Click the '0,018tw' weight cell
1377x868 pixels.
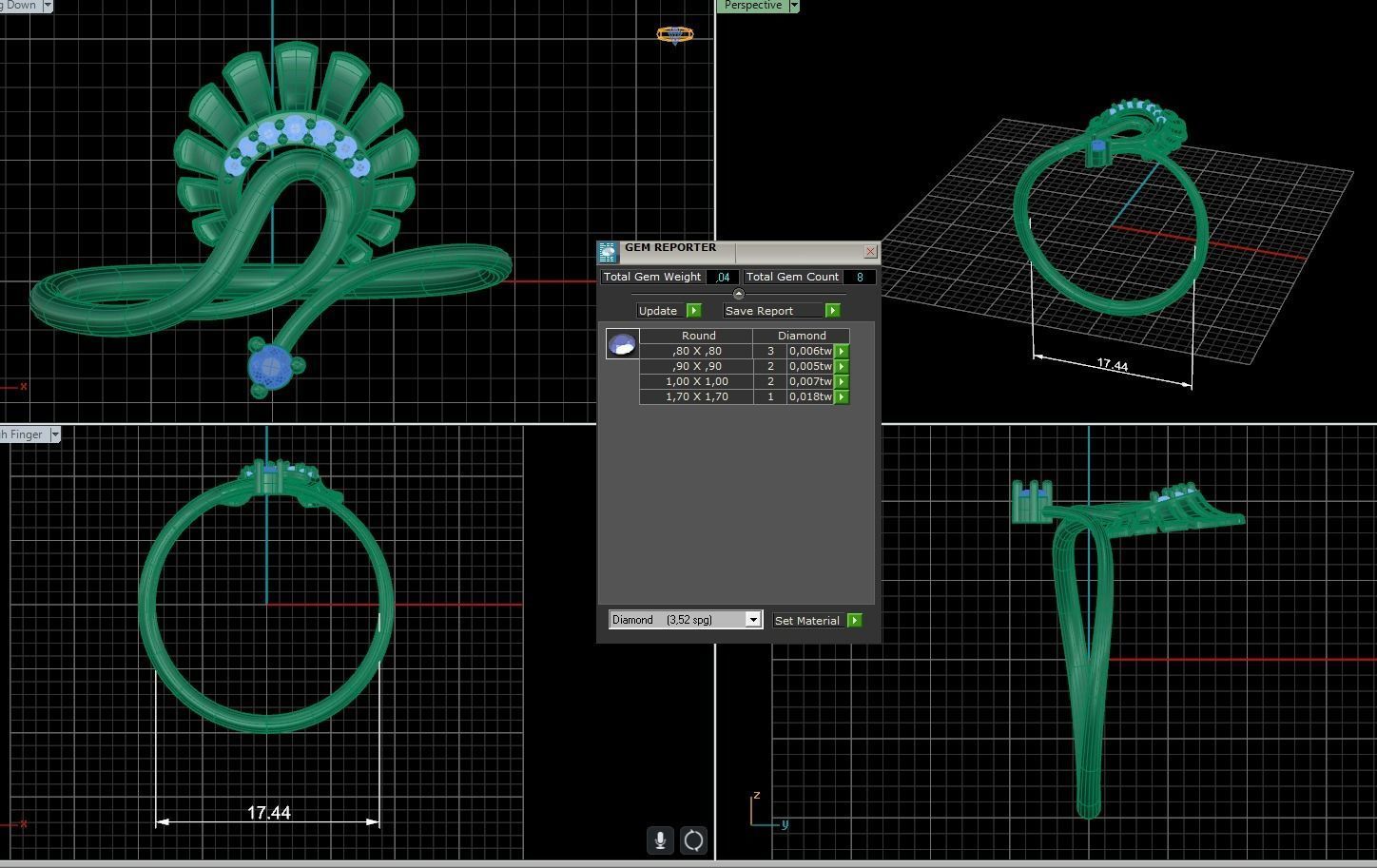(810, 396)
